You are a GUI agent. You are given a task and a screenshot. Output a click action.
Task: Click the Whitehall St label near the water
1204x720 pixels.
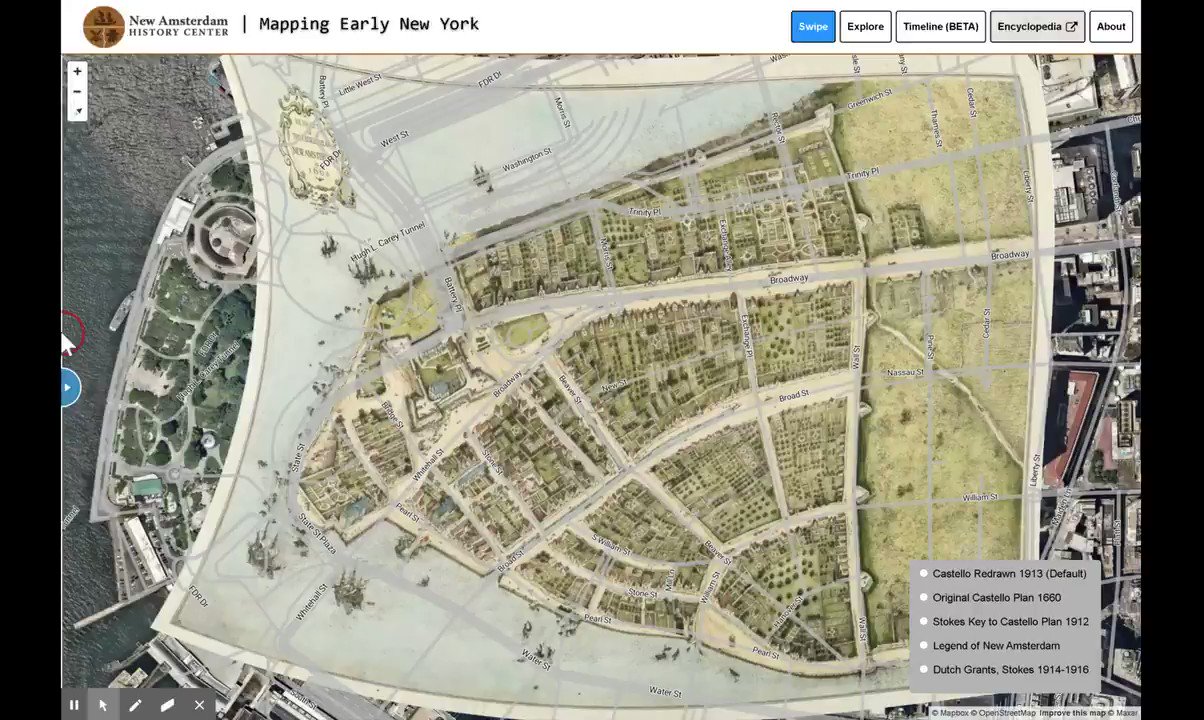point(312,603)
